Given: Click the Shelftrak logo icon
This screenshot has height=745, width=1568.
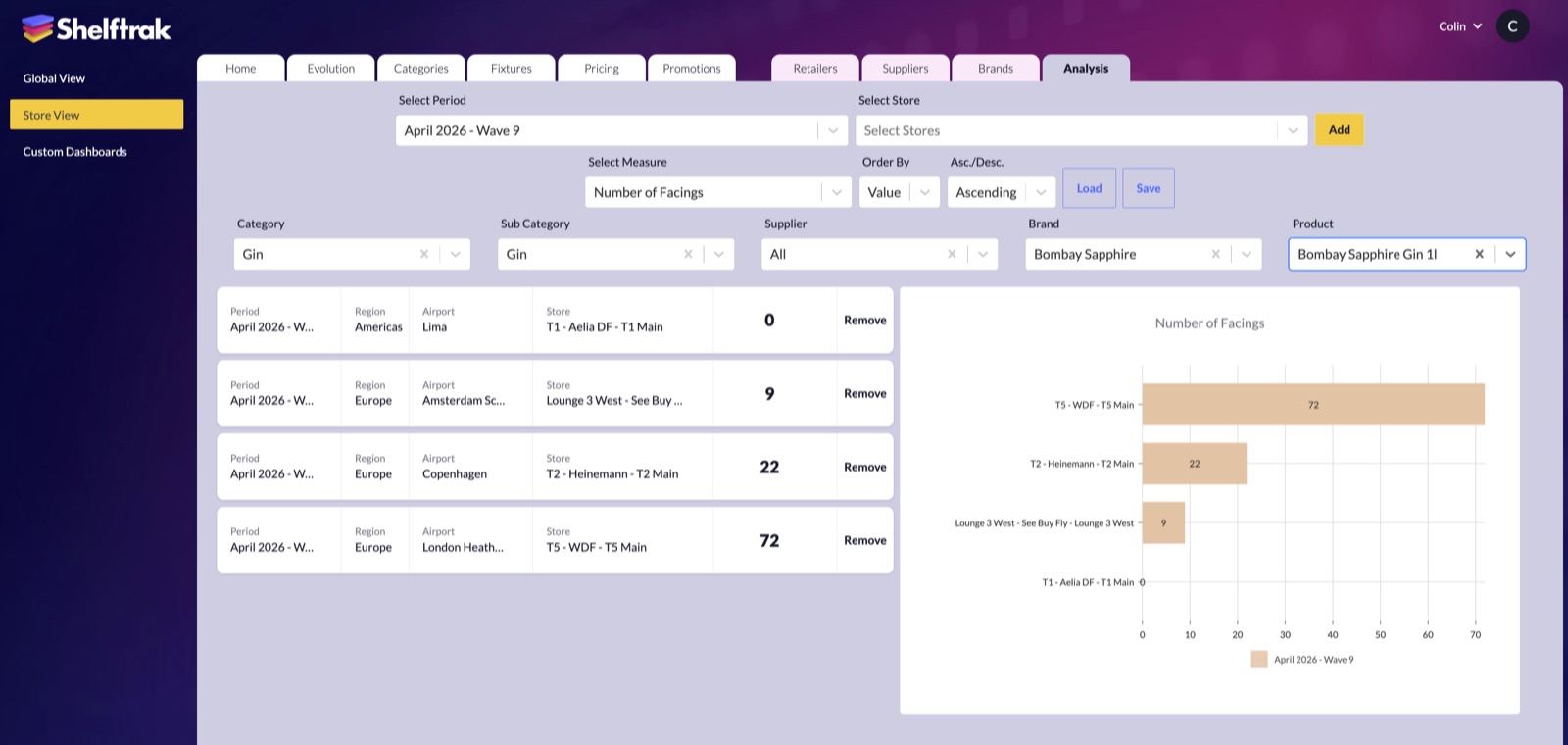Looking at the screenshot, I should (x=37, y=28).
